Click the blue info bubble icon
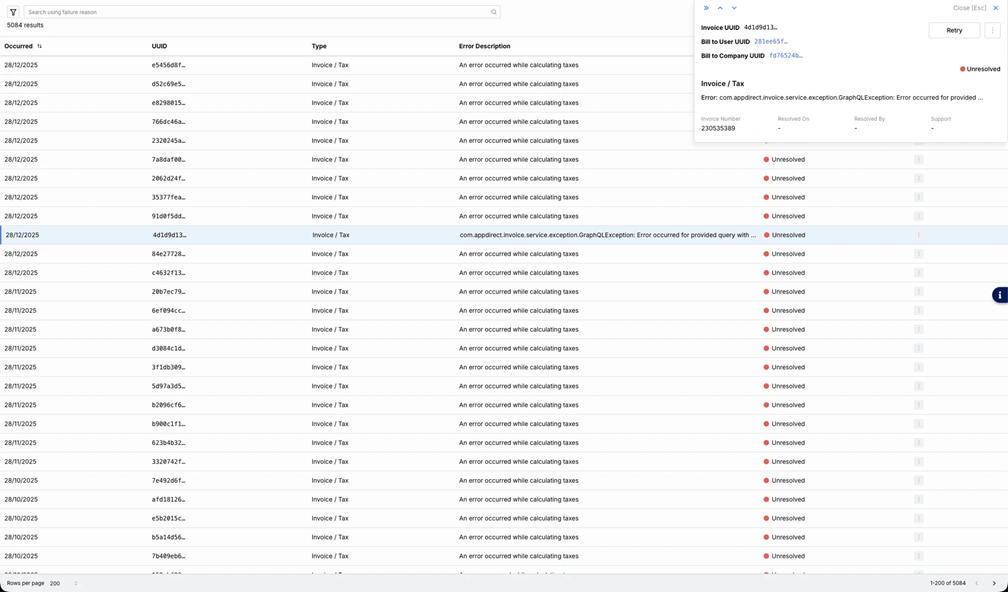 coord(999,295)
